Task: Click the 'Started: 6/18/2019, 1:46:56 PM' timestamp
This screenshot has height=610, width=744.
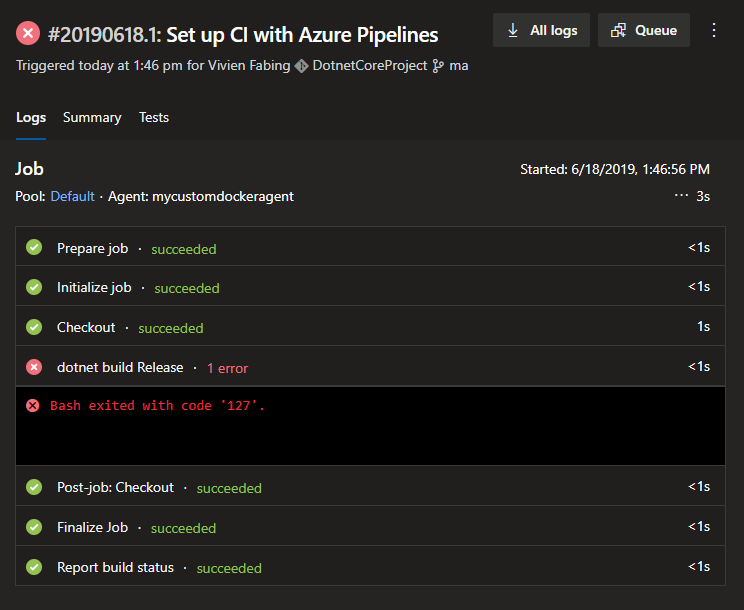Action: tap(615, 169)
